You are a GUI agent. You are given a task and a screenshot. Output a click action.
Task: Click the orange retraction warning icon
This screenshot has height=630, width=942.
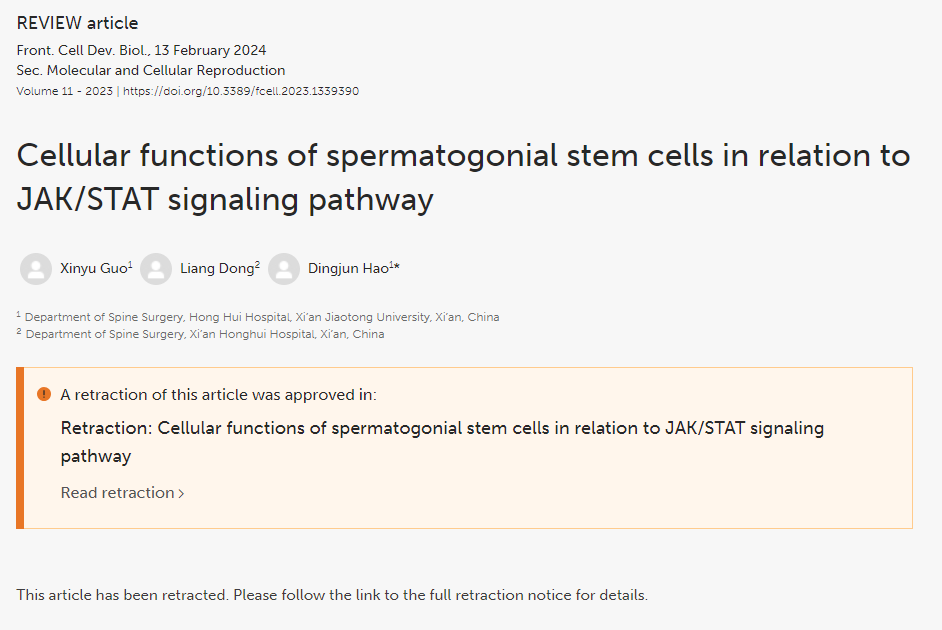pyautogui.click(x=44, y=394)
